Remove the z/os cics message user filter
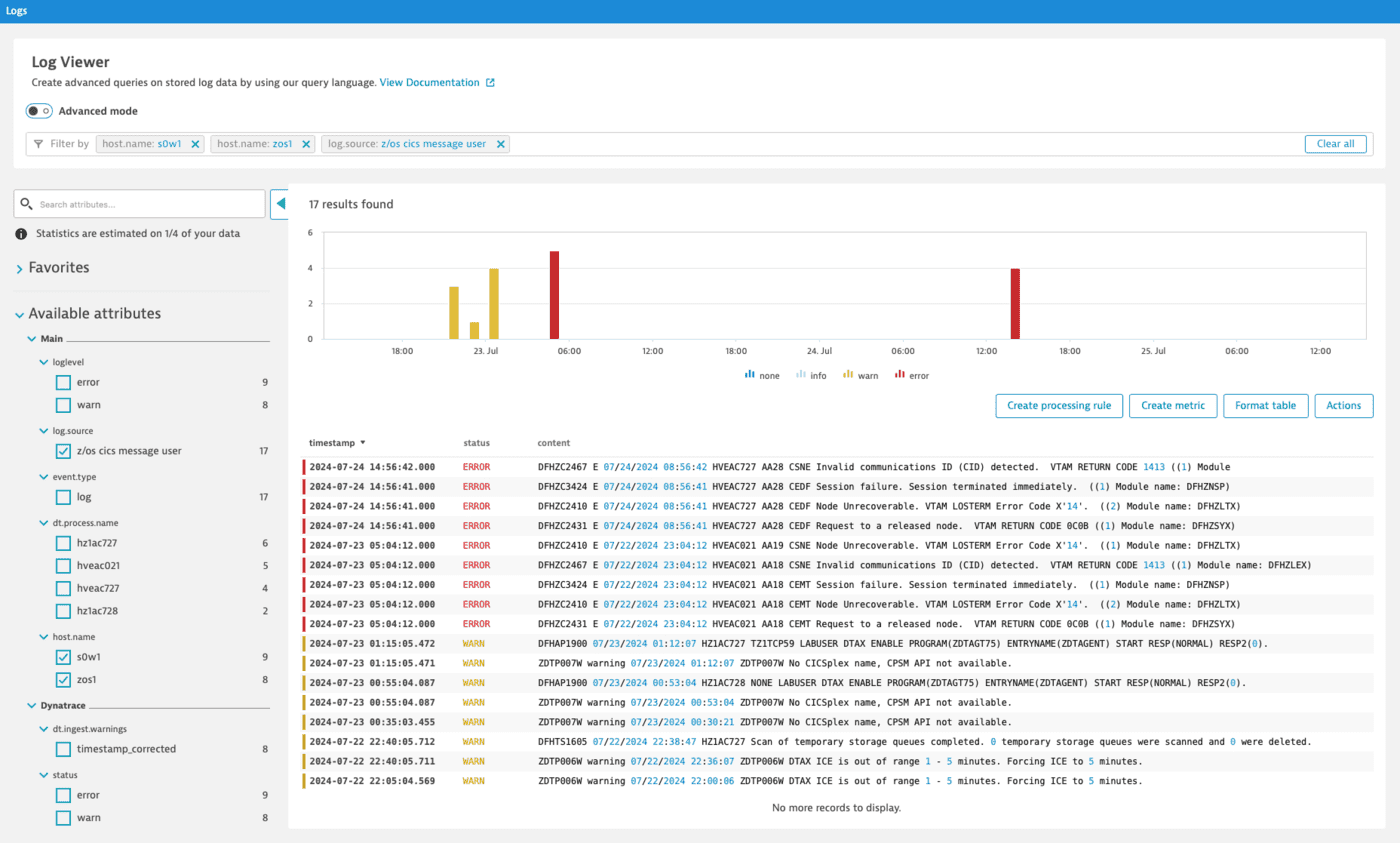This screenshot has width=1400, height=843. (501, 143)
